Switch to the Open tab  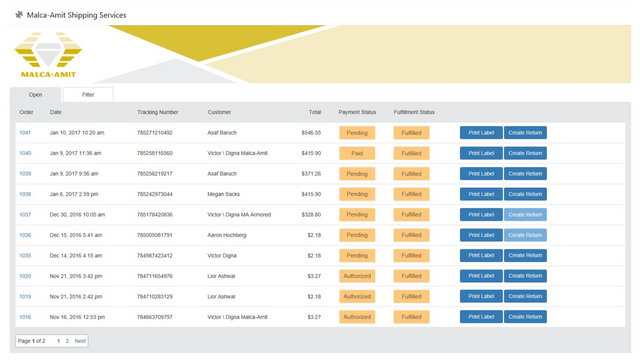36,95
